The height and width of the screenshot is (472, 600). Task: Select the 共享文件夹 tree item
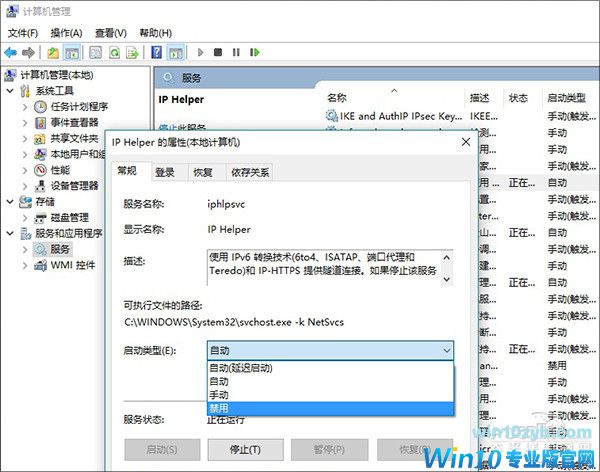coord(74,138)
